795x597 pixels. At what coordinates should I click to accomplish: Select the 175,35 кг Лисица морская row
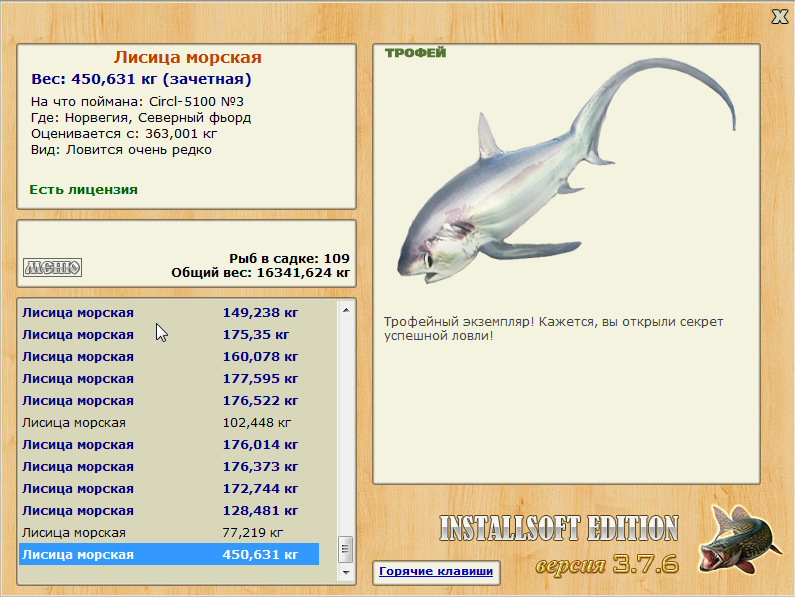pos(169,335)
